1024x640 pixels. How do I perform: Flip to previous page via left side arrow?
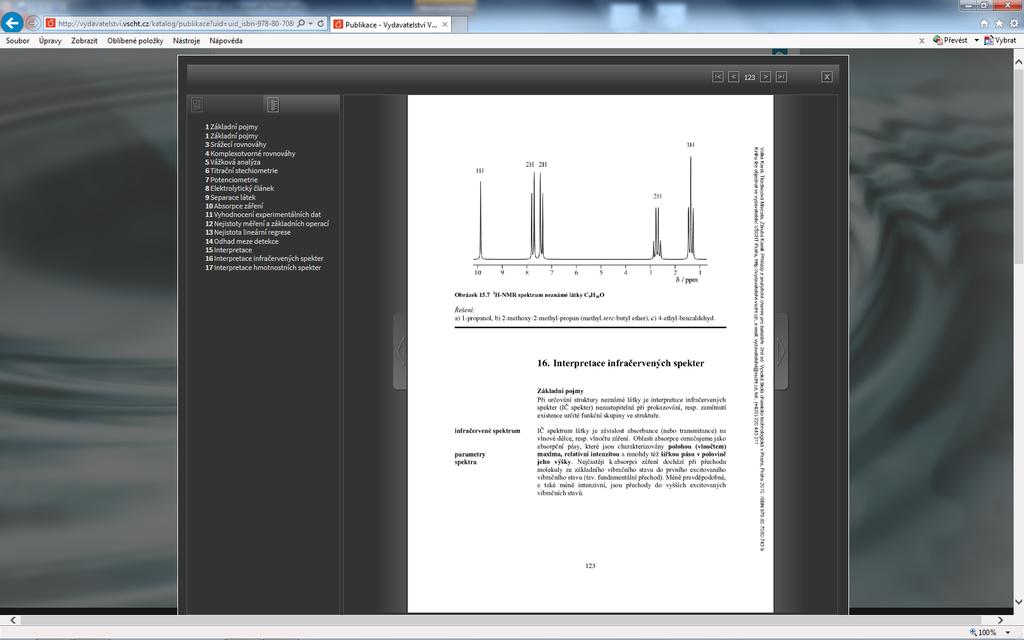[x=400, y=351]
